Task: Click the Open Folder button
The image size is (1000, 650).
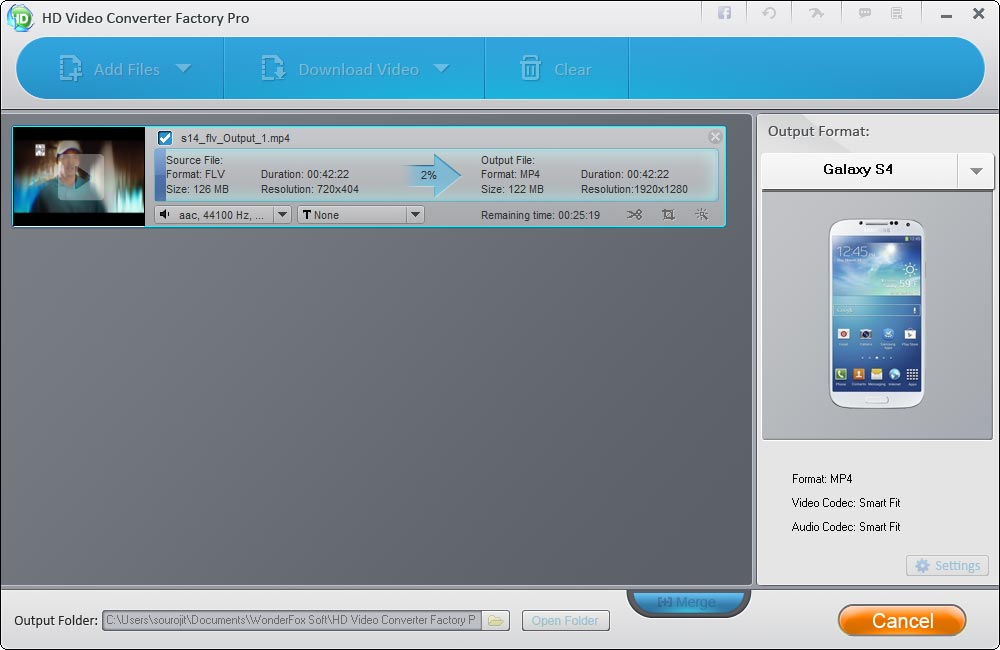Action: [x=566, y=620]
